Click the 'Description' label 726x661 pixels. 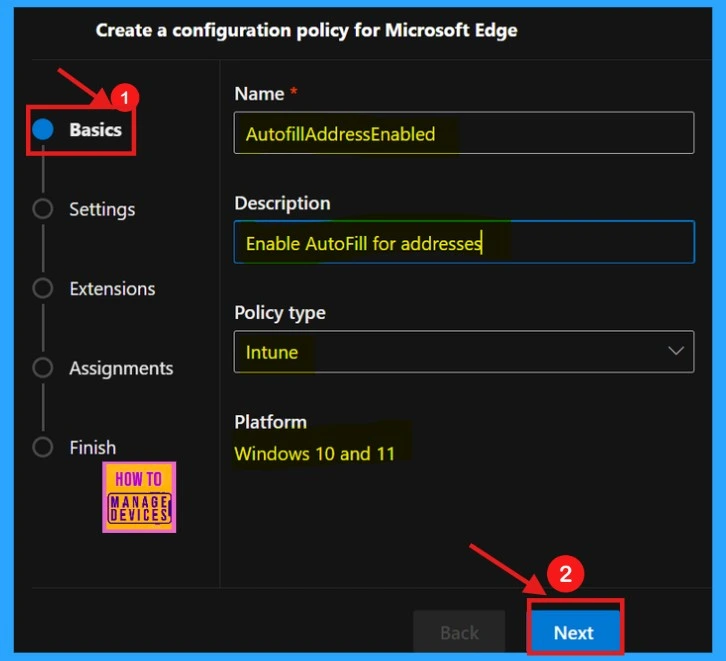pos(282,204)
